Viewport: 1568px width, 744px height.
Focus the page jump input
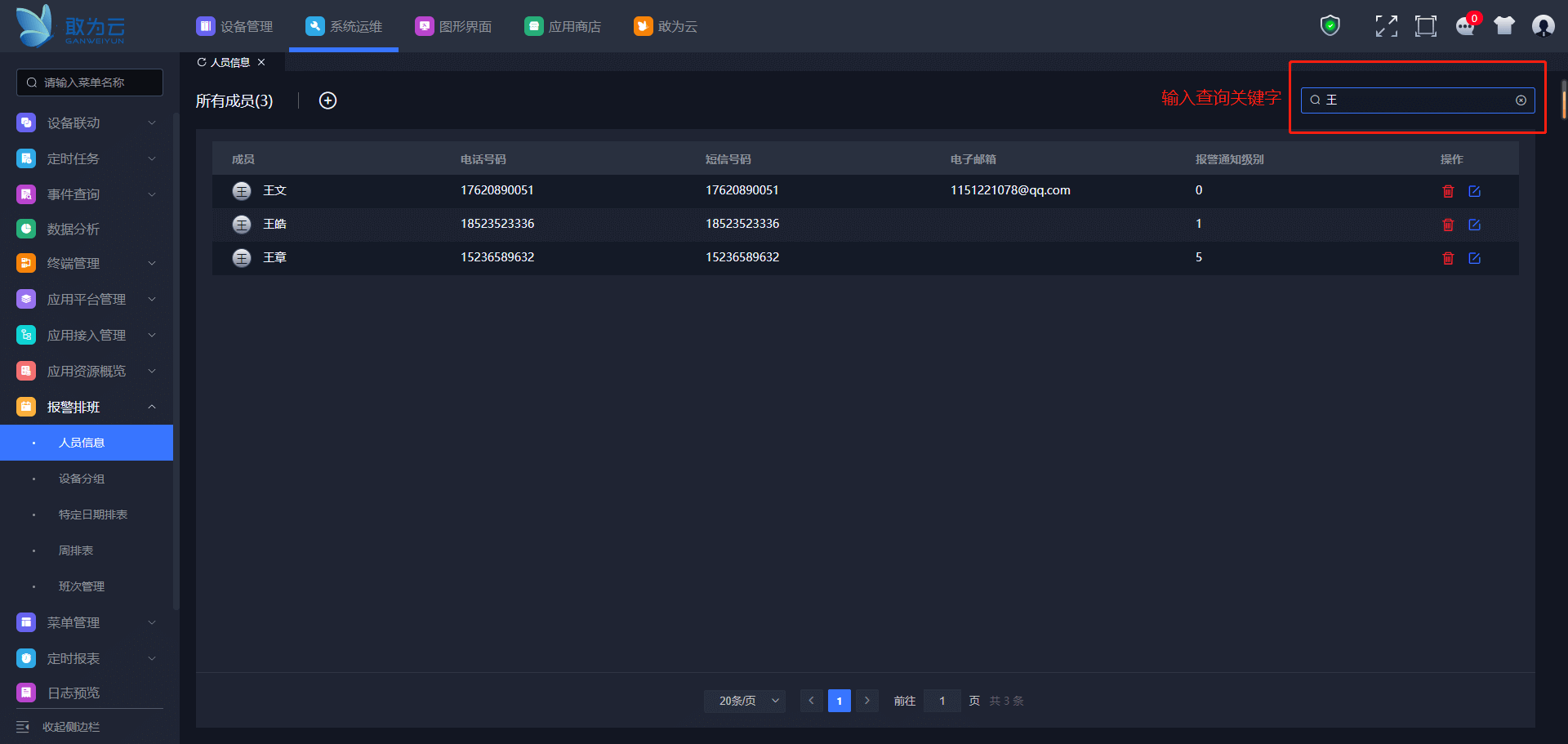tap(942, 701)
